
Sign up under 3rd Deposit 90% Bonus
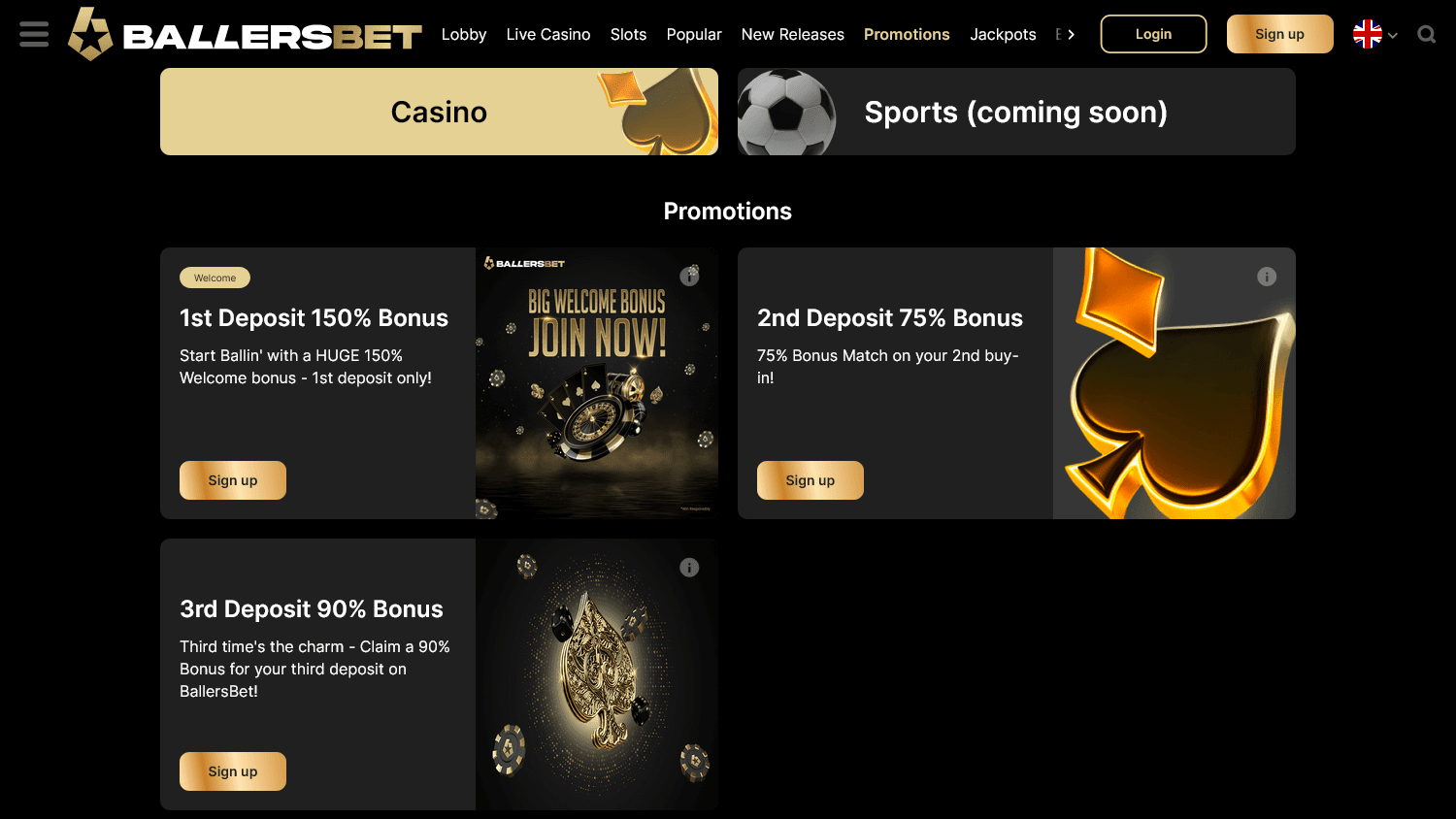click(233, 771)
